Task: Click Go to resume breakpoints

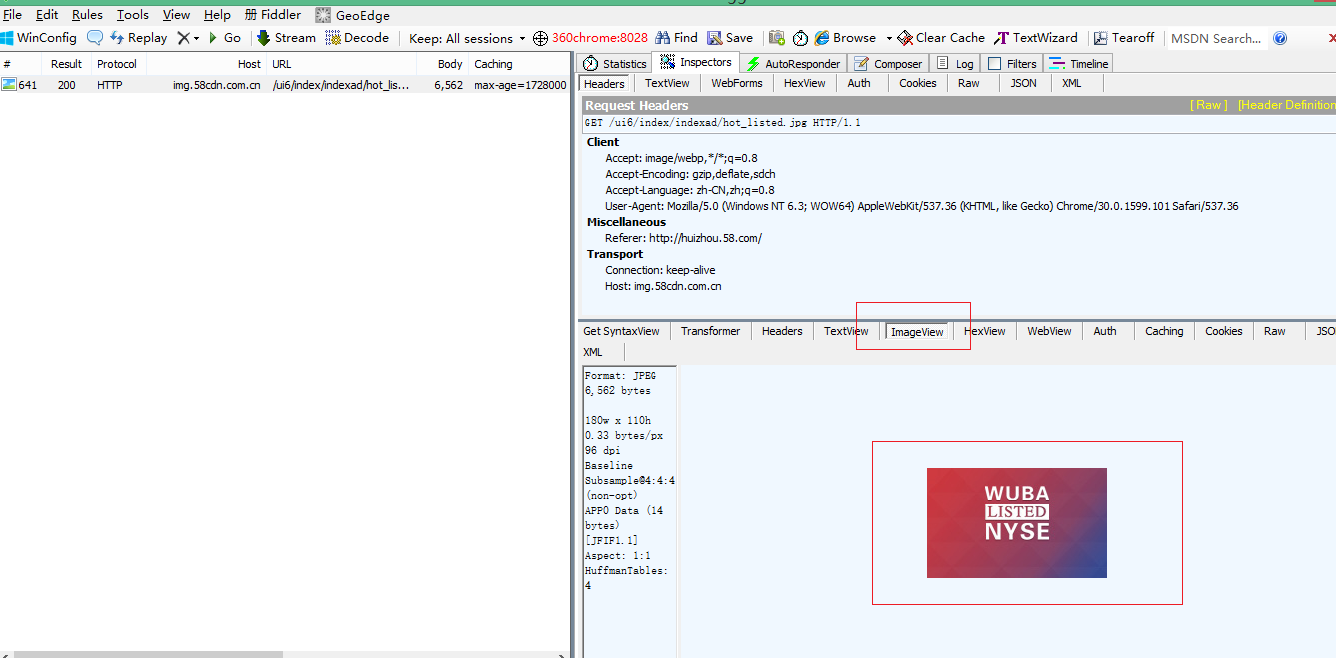Action: [x=224, y=38]
